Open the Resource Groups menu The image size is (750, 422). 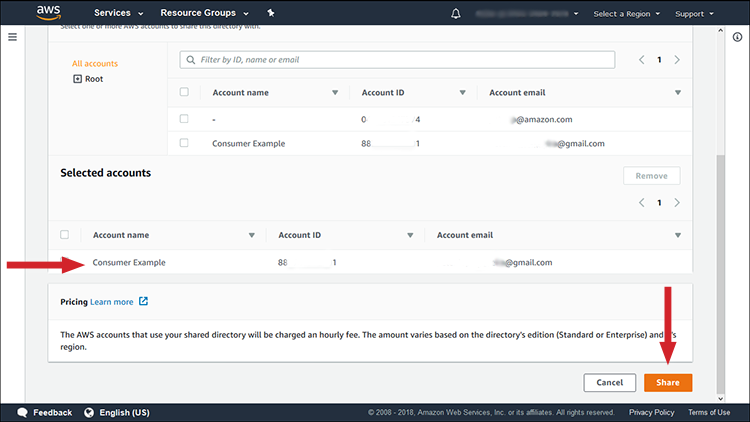tap(204, 13)
